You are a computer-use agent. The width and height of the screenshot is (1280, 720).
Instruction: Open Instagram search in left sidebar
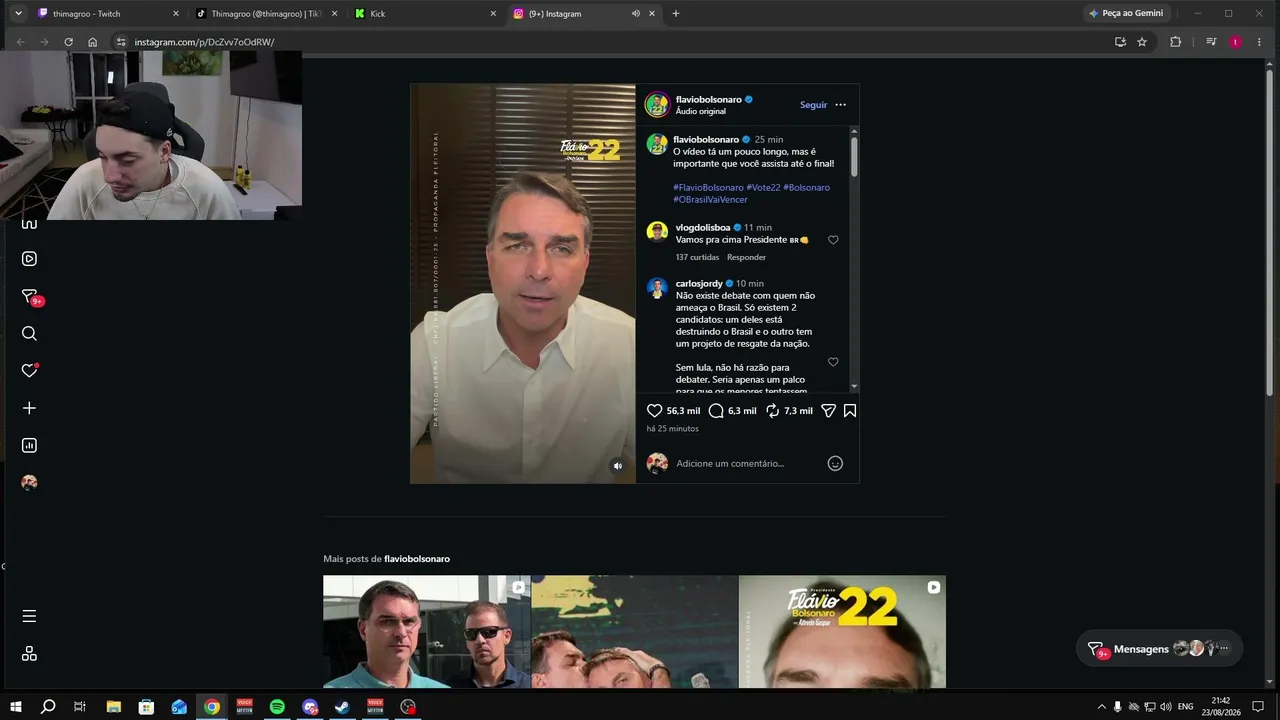pyautogui.click(x=29, y=334)
